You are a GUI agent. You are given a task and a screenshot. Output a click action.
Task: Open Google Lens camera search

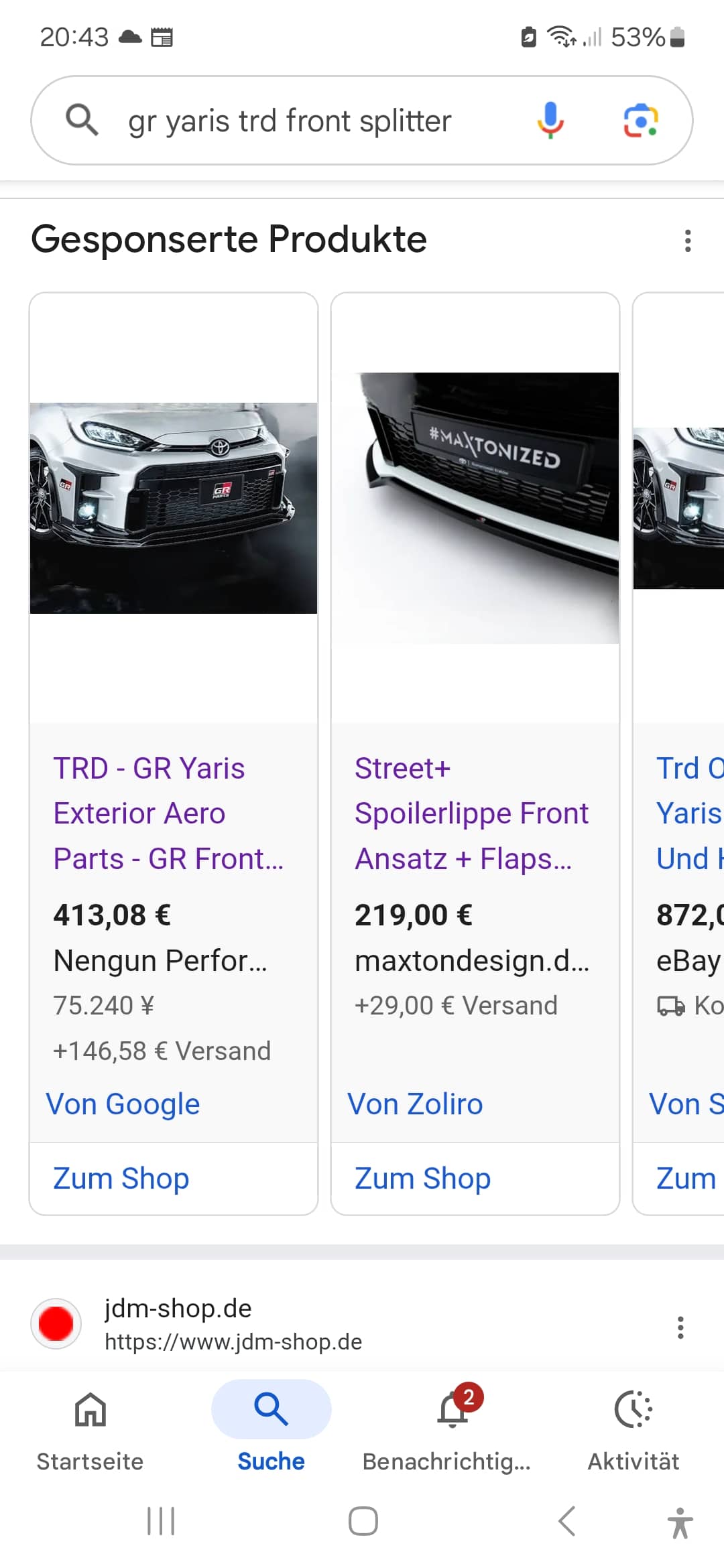click(x=640, y=121)
